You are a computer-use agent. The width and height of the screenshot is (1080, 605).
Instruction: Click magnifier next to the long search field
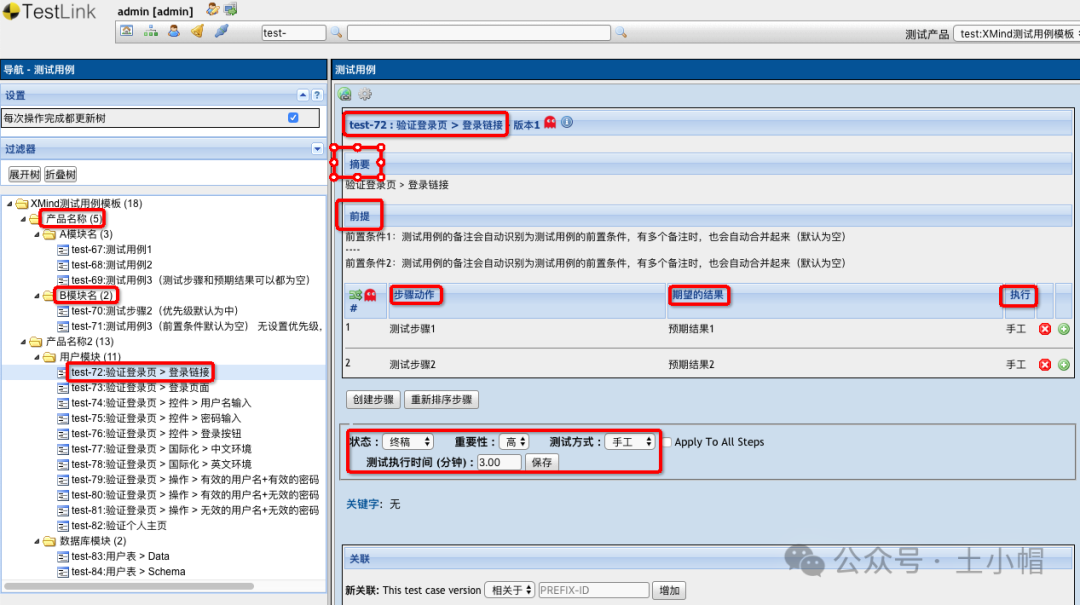(621, 32)
